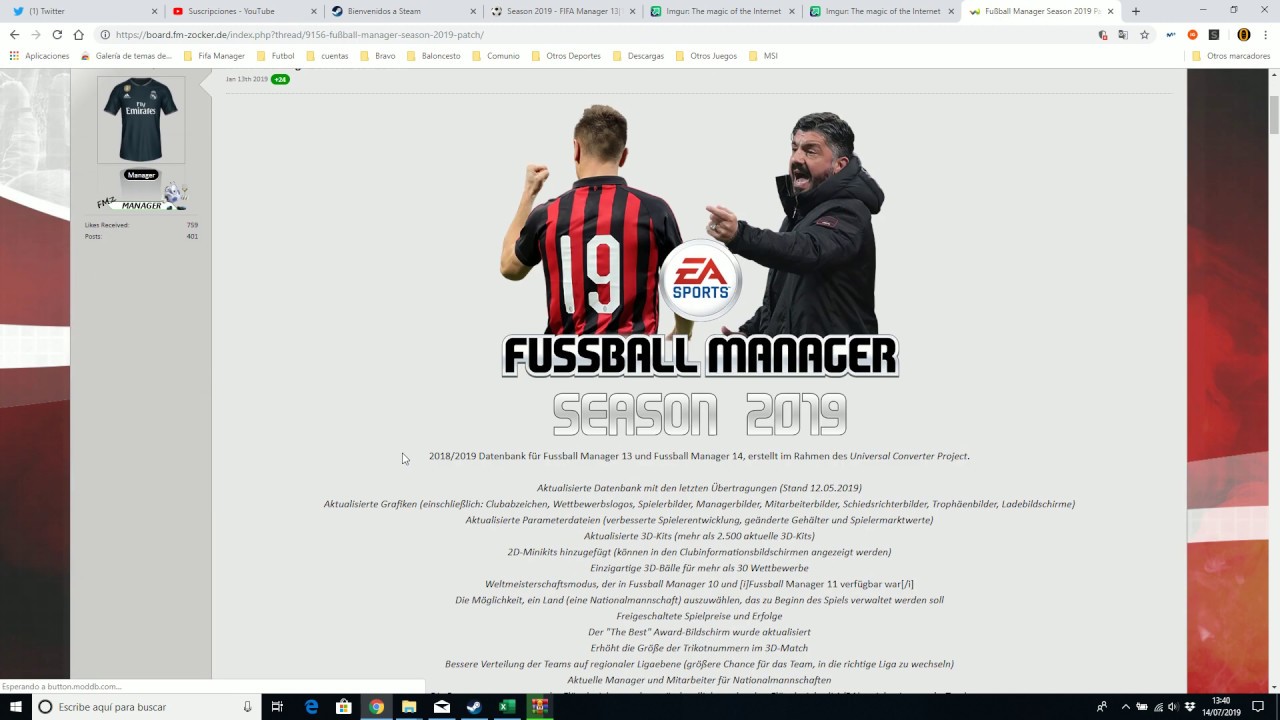Open the Chrome three-dot menu
1280x720 pixels.
pyautogui.click(x=1266, y=34)
